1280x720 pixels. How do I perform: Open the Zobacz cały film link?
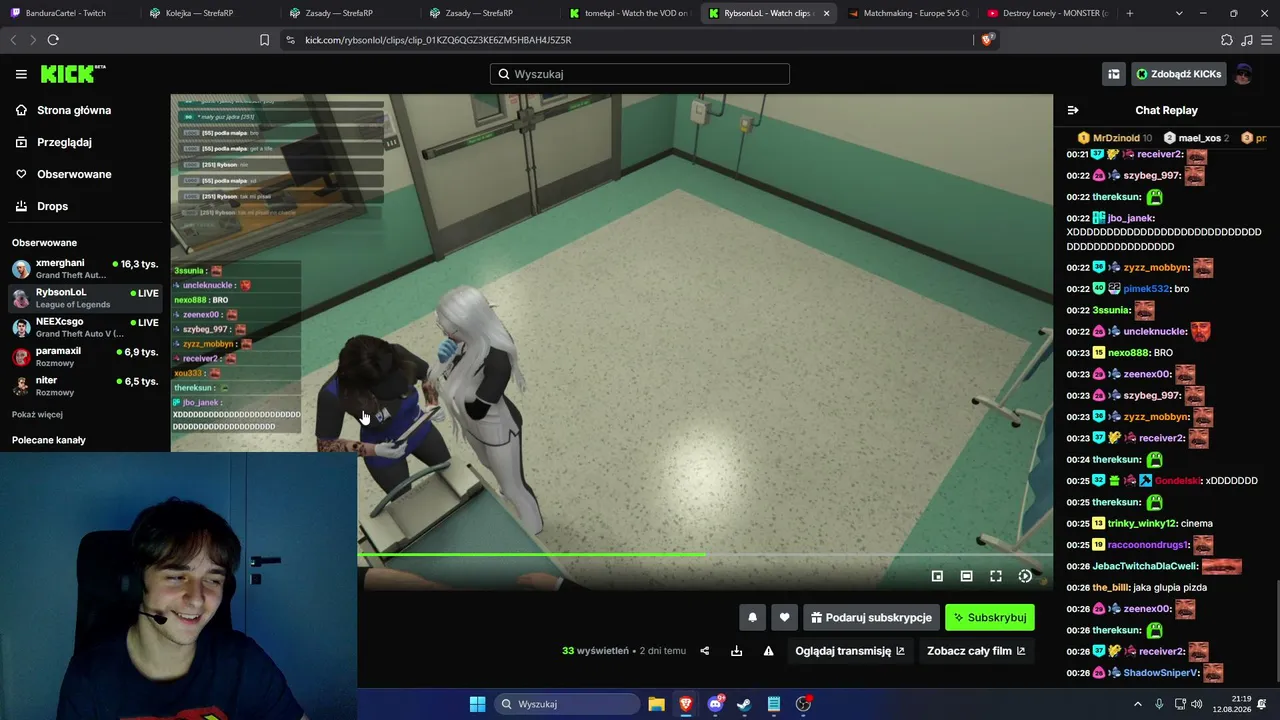tap(976, 651)
